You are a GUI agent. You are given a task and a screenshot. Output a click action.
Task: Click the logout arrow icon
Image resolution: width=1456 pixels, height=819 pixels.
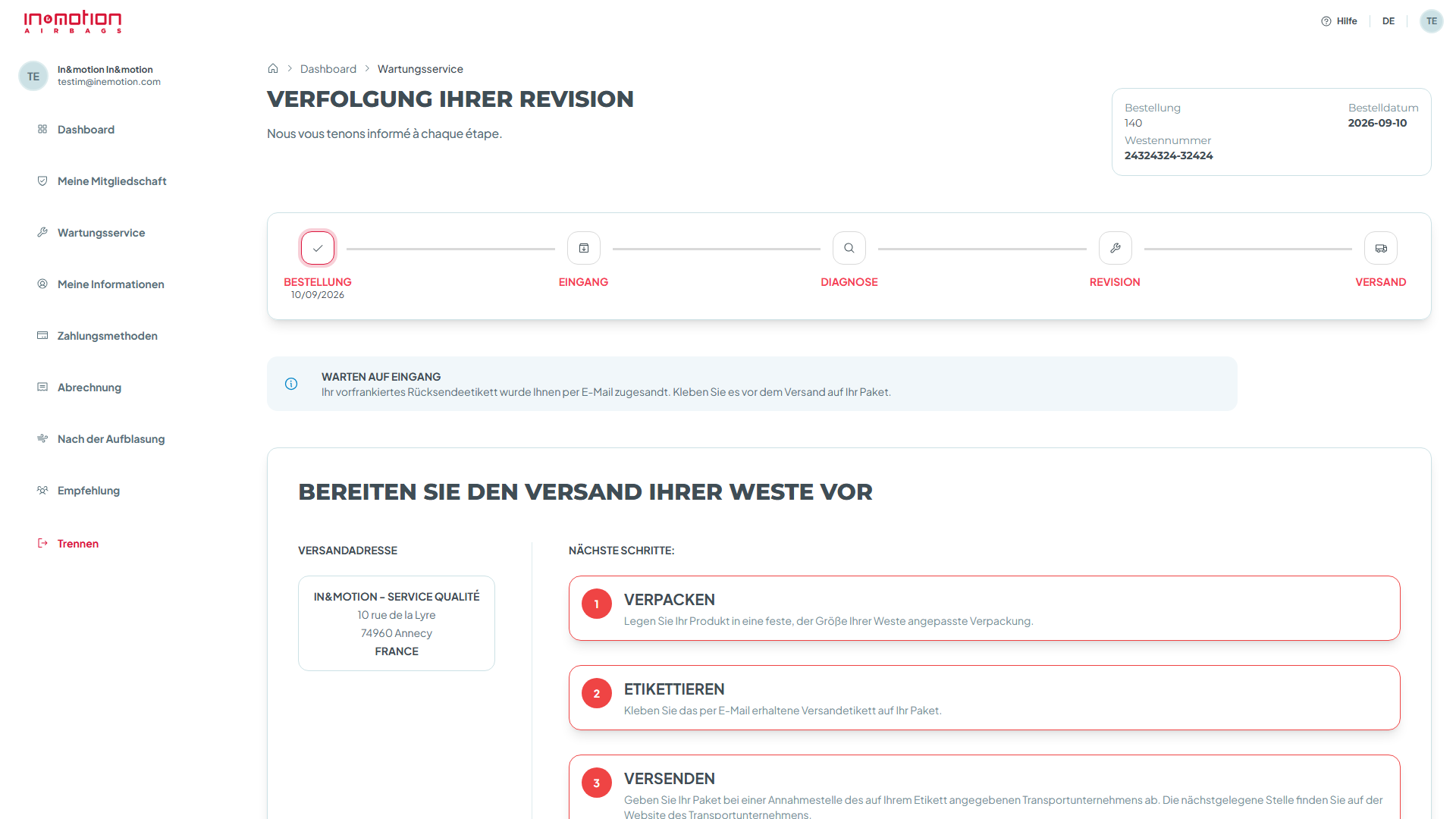point(42,543)
